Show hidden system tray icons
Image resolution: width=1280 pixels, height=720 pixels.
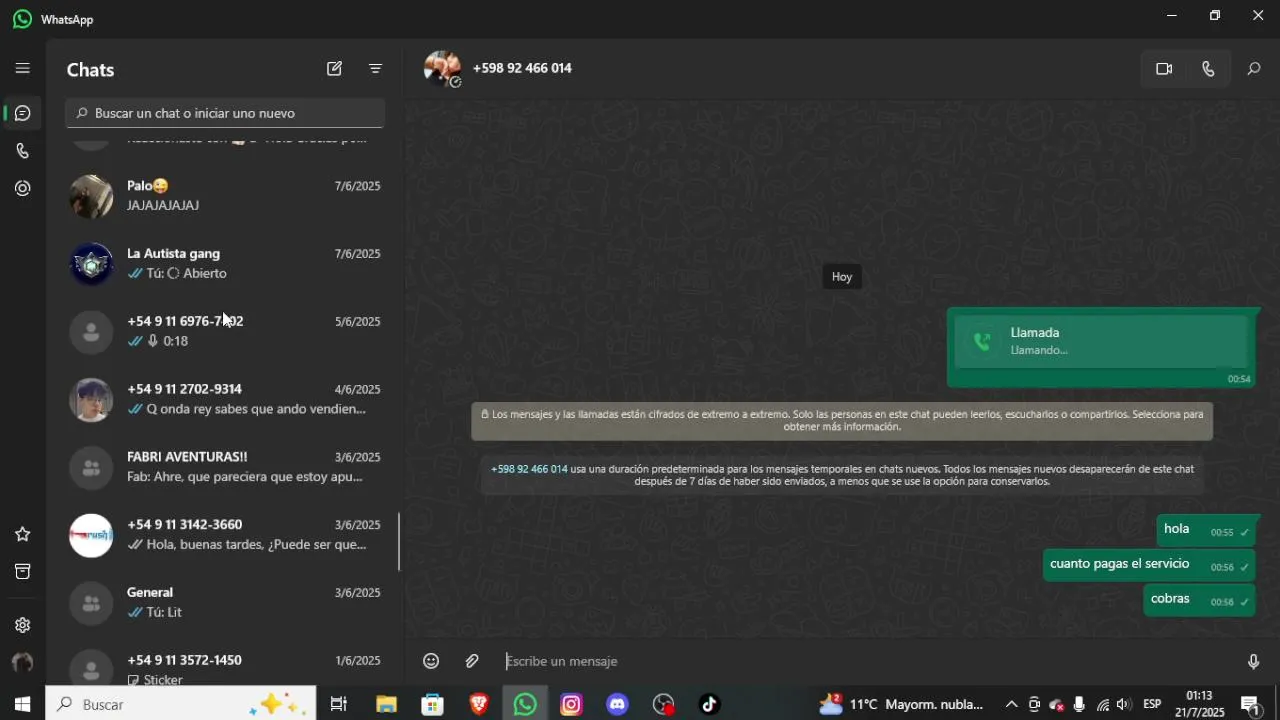(1011, 704)
